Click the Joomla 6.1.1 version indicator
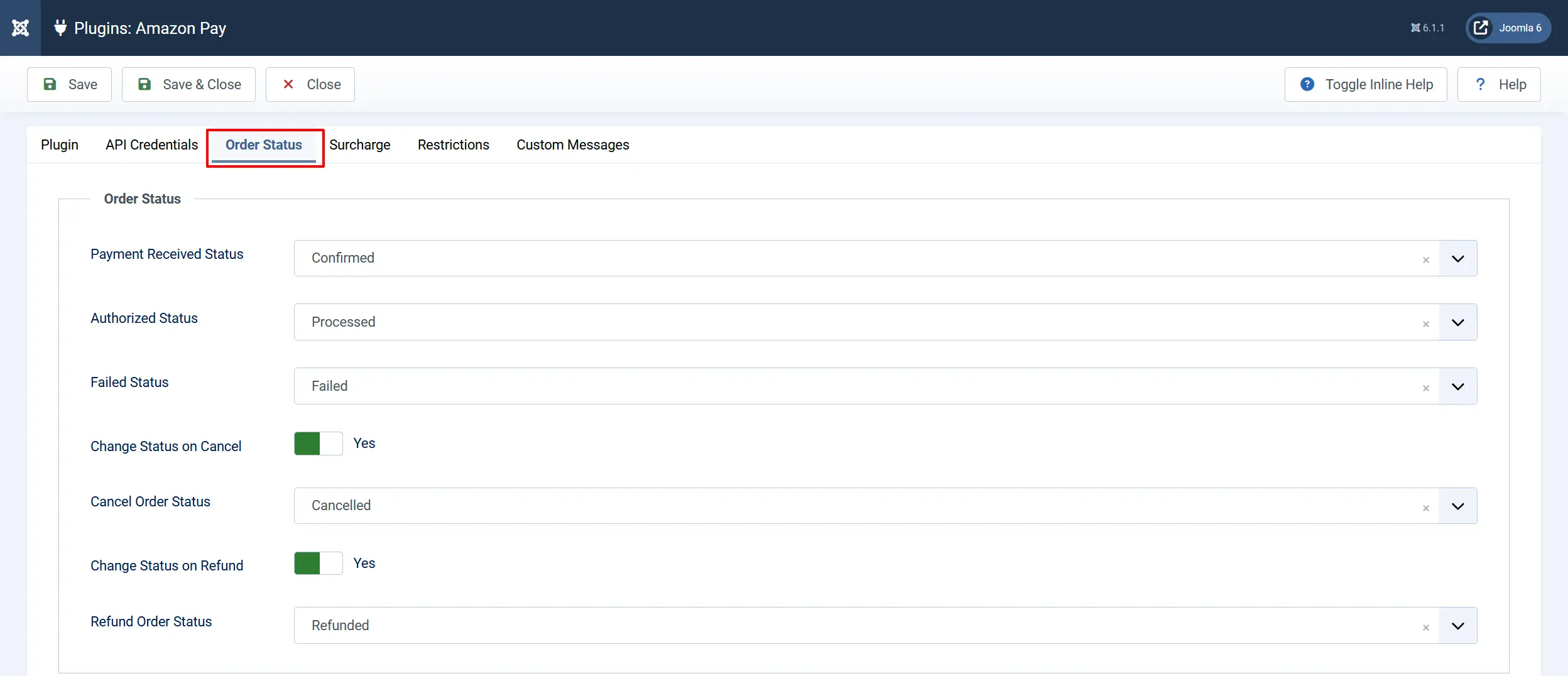Image resolution: width=1568 pixels, height=676 pixels. pyautogui.click(x=1427, y=28)
